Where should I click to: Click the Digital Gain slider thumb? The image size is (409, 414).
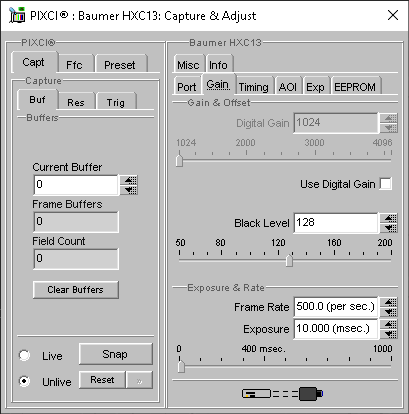(x=179, y=160)
